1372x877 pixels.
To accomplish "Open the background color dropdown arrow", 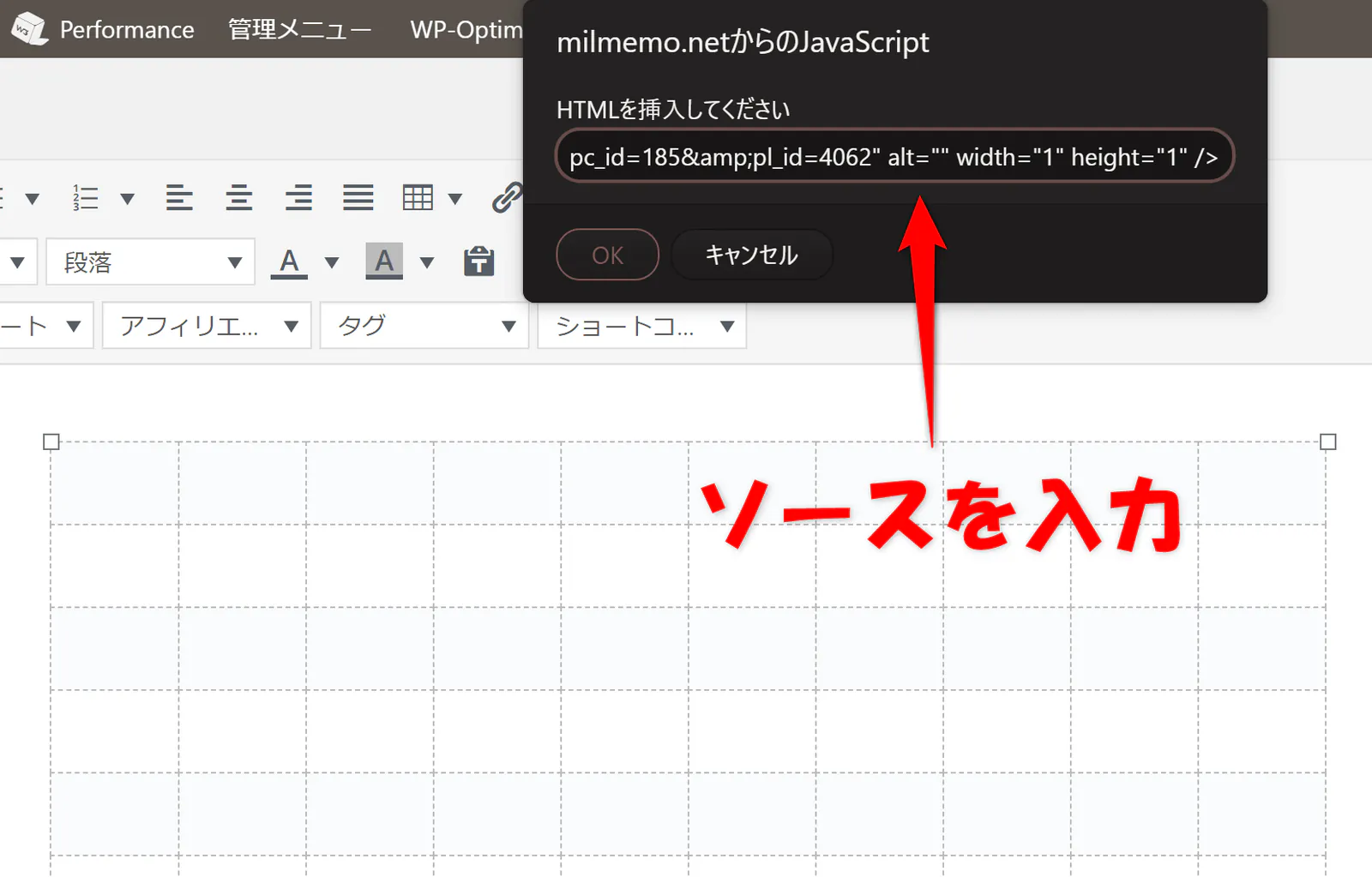I will click(427, 262).
